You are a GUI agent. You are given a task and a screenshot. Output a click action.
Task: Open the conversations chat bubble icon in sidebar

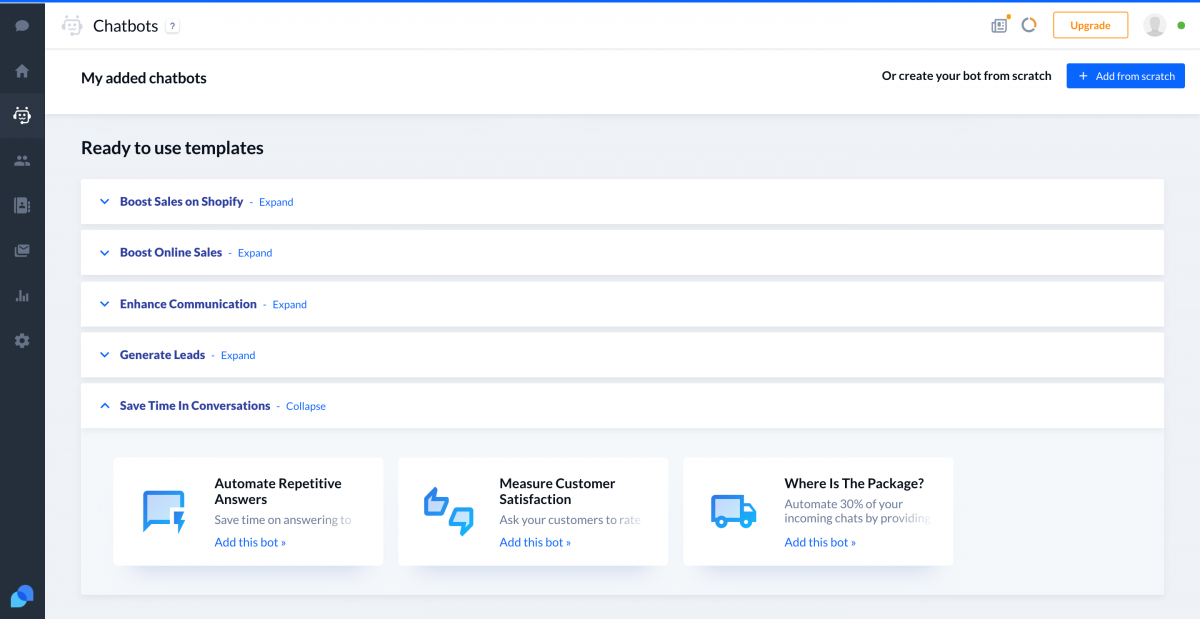[22, 26]
